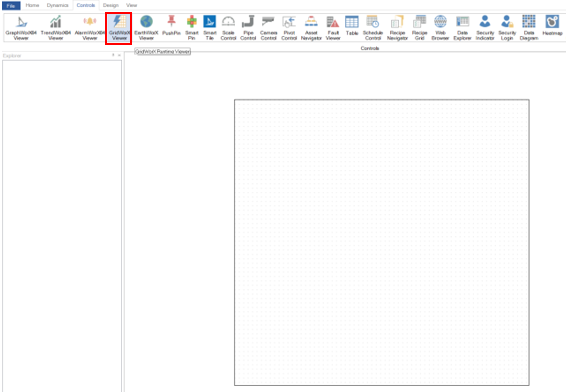Screen dimensions: 566x392
Task: Close the Explorer panel
Action: tap(119, 55)
